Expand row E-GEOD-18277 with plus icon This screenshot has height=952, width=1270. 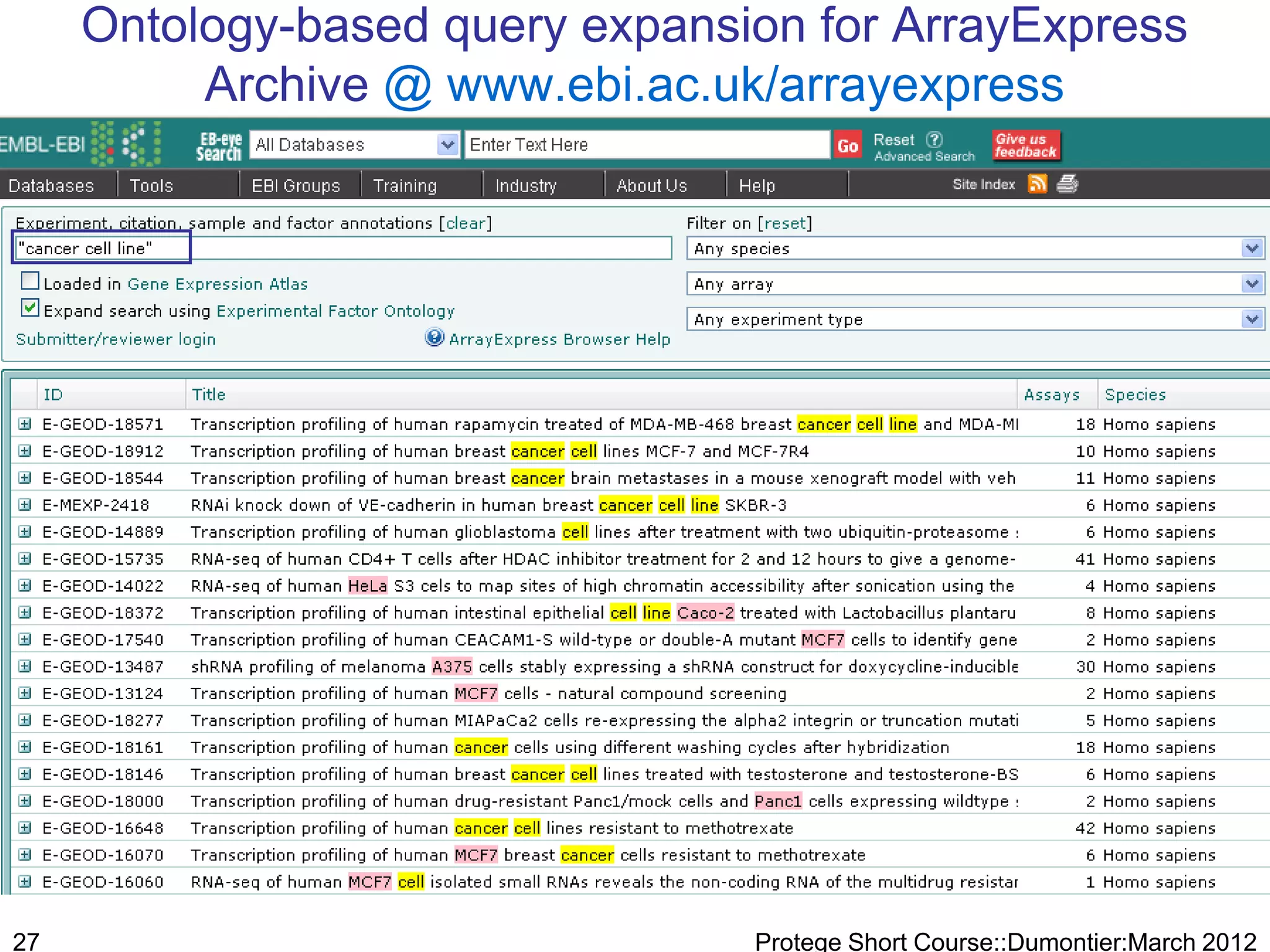point(25,720)
